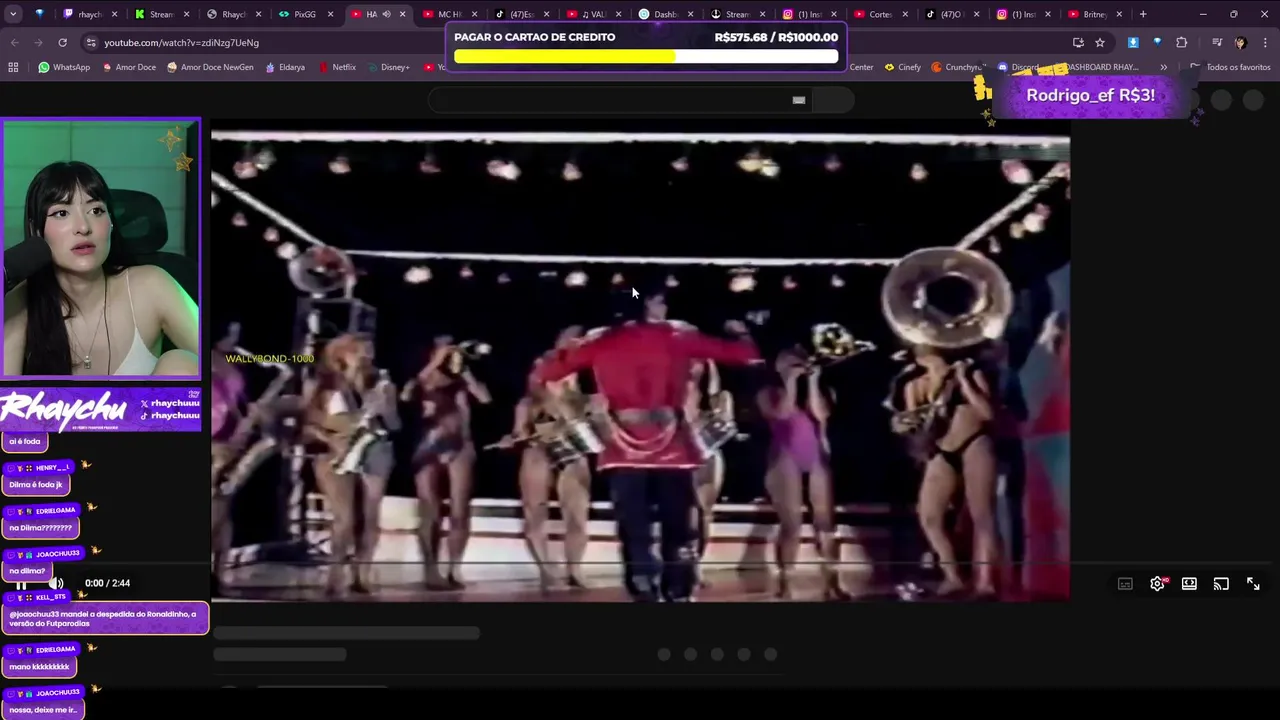This screenshot has width=1280, height=720.
Task: Switch video to theater mode
Action: [1189, 584]
